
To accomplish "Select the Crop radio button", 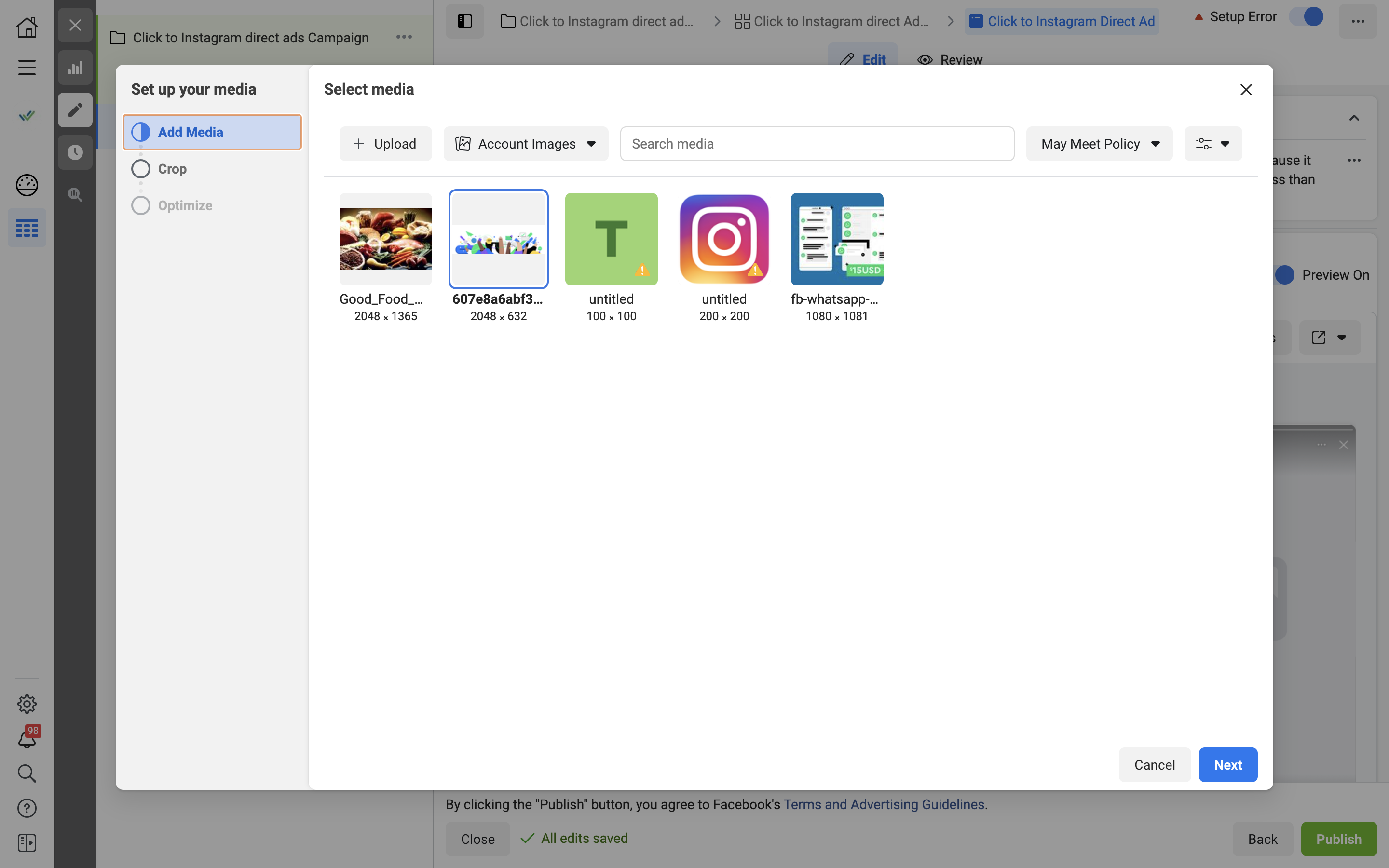I will click(x=140, y=169).
